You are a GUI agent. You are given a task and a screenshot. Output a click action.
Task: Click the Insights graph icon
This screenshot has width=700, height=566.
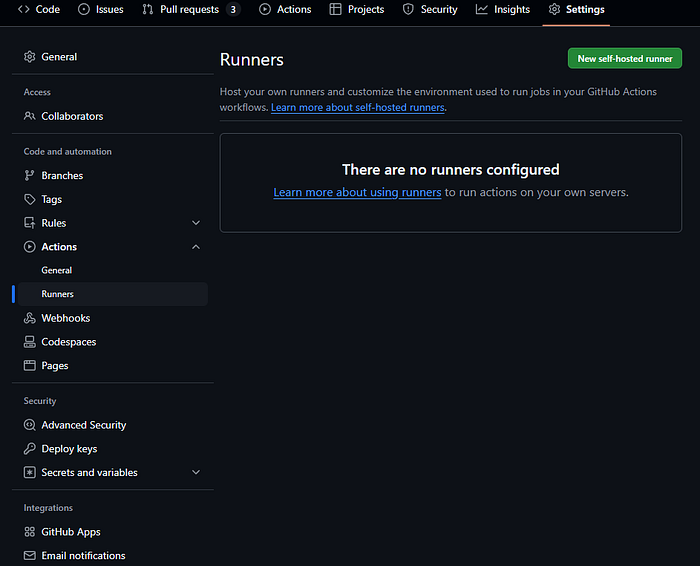[x=482, y=9]
